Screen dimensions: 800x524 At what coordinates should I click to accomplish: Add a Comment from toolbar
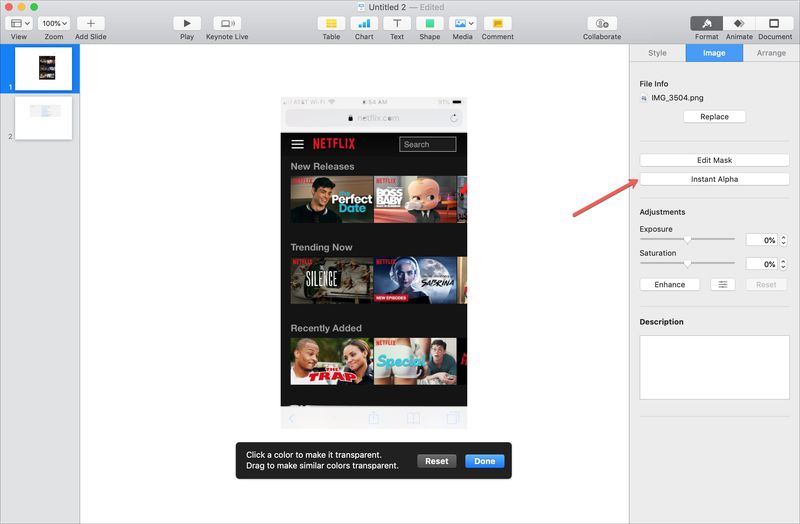coord(497,23)
